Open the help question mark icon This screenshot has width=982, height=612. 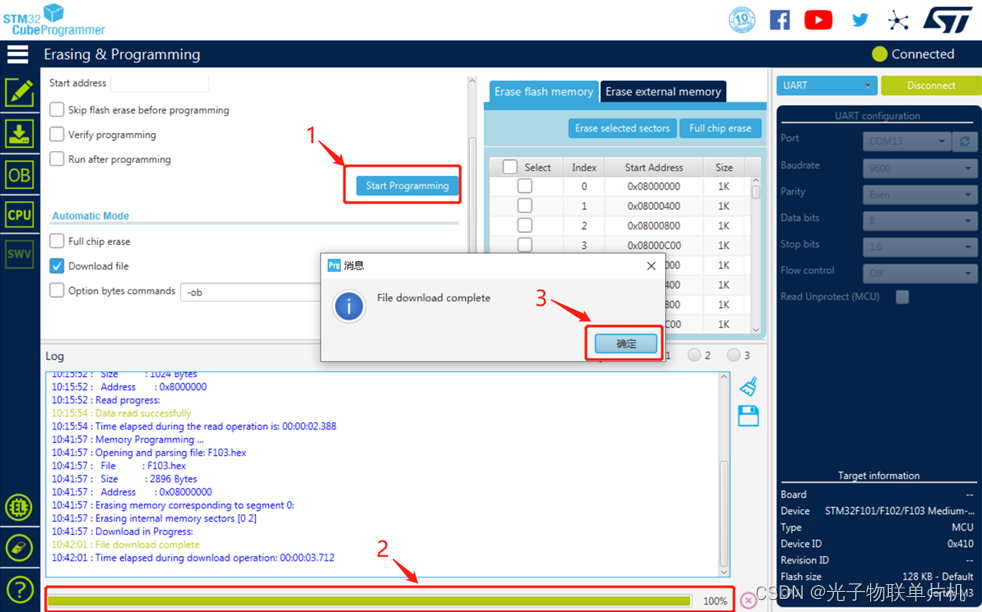click(x=19, y=589)
